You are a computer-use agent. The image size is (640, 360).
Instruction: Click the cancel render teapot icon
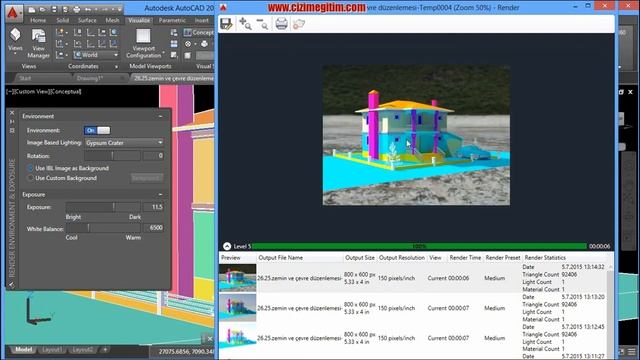click(x=299, y=24)
